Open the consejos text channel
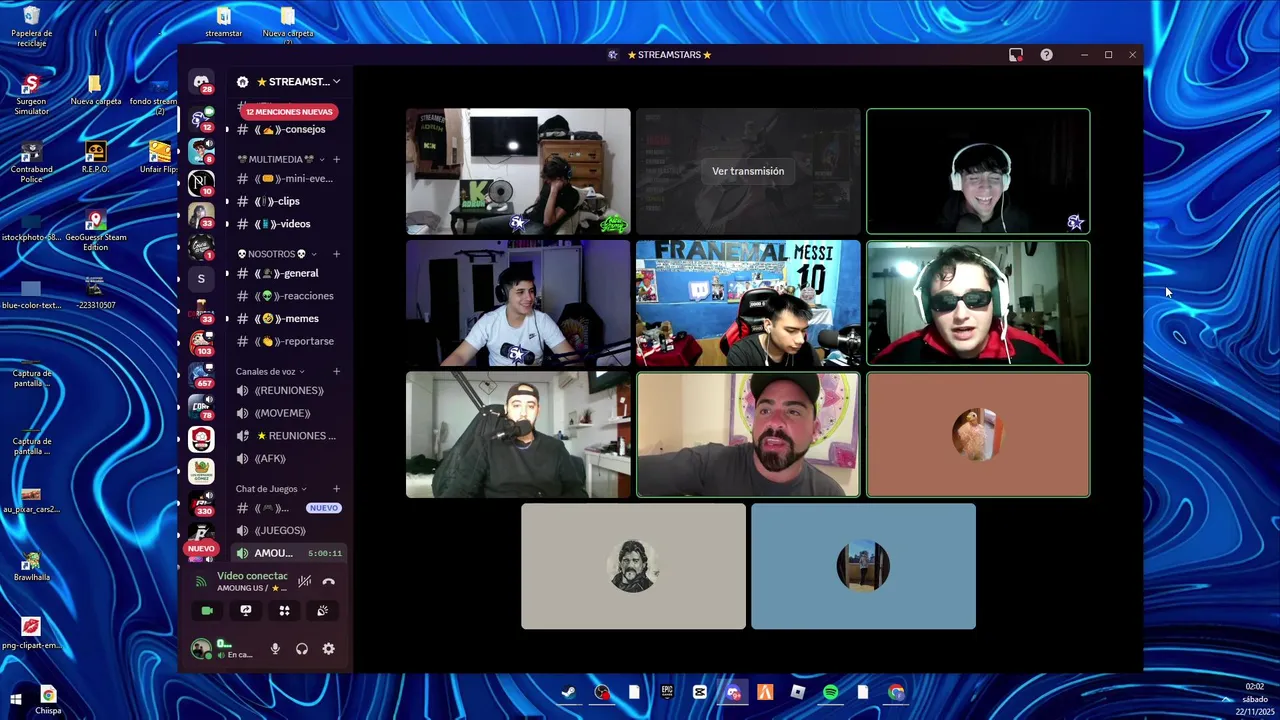Screen dimensions: 1280x720 (x=288, y=129)
